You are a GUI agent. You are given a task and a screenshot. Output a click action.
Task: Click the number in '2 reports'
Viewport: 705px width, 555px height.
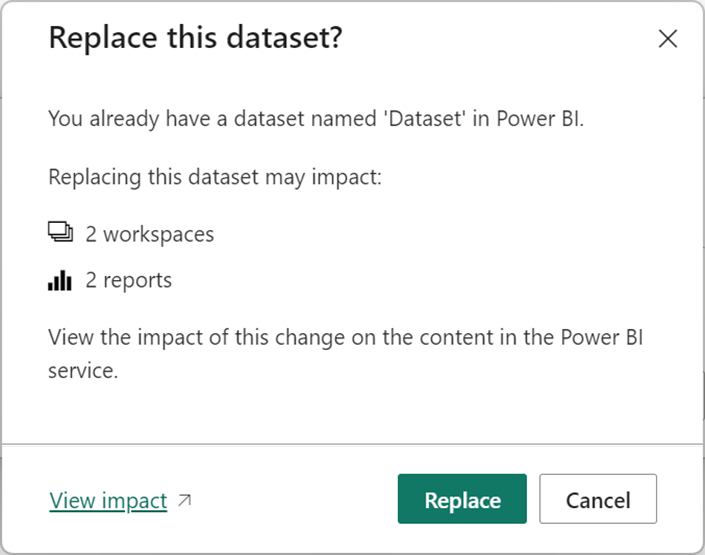click(91, 281)
